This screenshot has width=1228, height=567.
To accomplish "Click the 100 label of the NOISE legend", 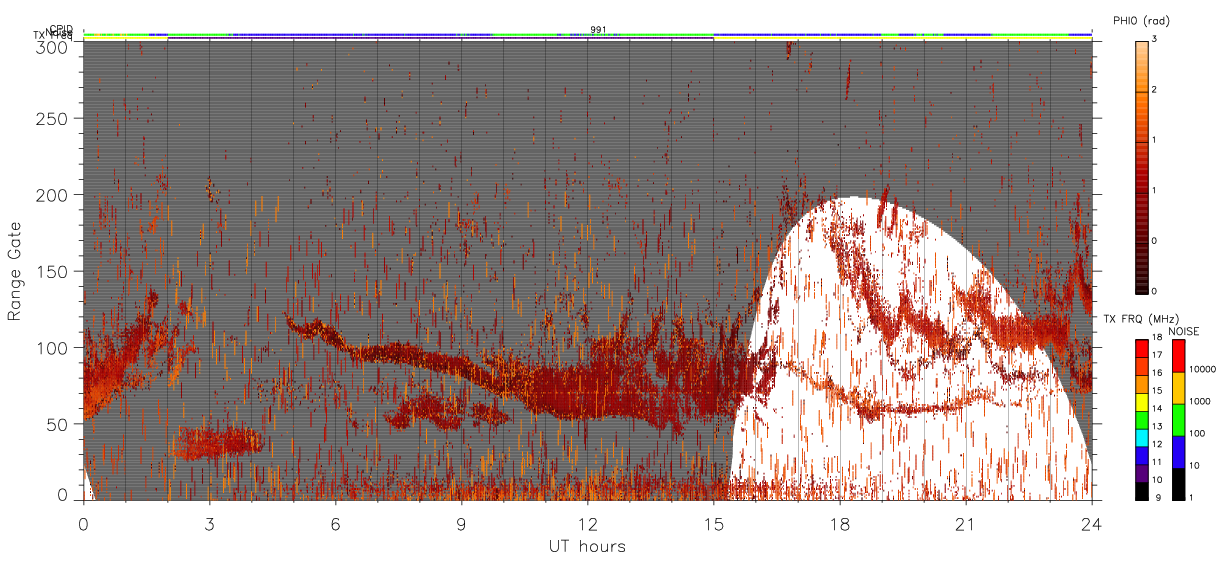I will tap(1197, 433).
